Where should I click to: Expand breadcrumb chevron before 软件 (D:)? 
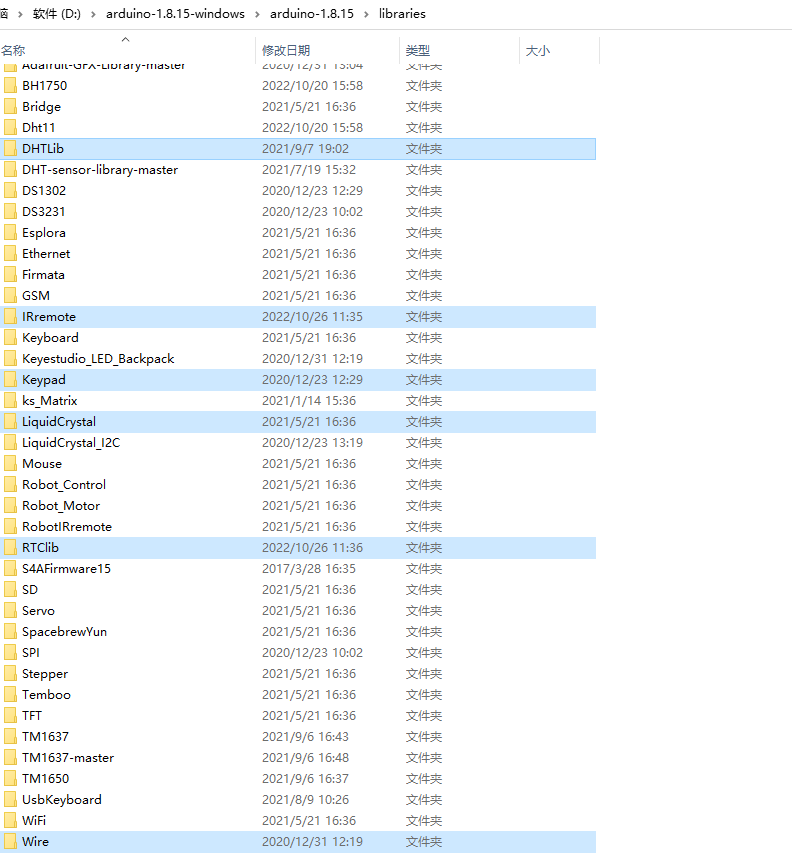pyautogui.click(x=20, y=14)
